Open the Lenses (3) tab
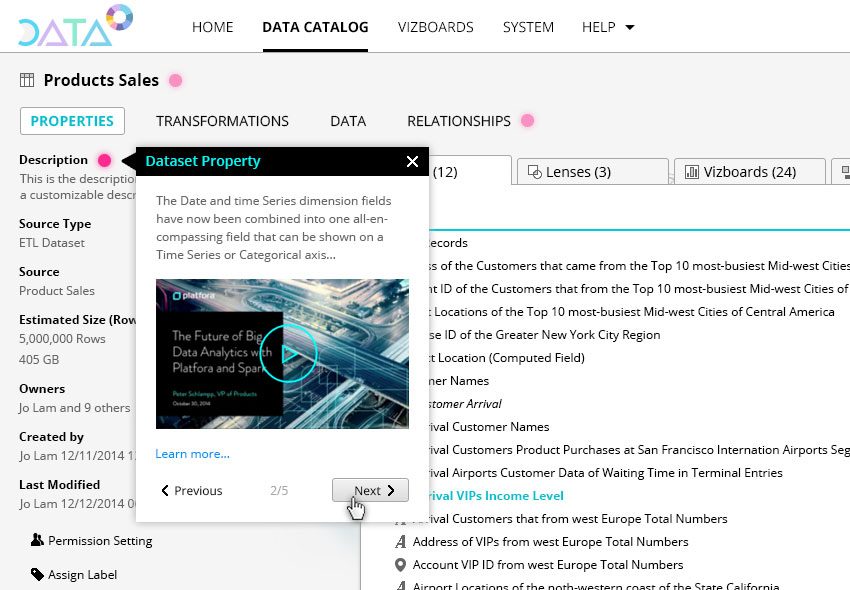This screenshot has width=850, height=590. (x=568, y=172)
